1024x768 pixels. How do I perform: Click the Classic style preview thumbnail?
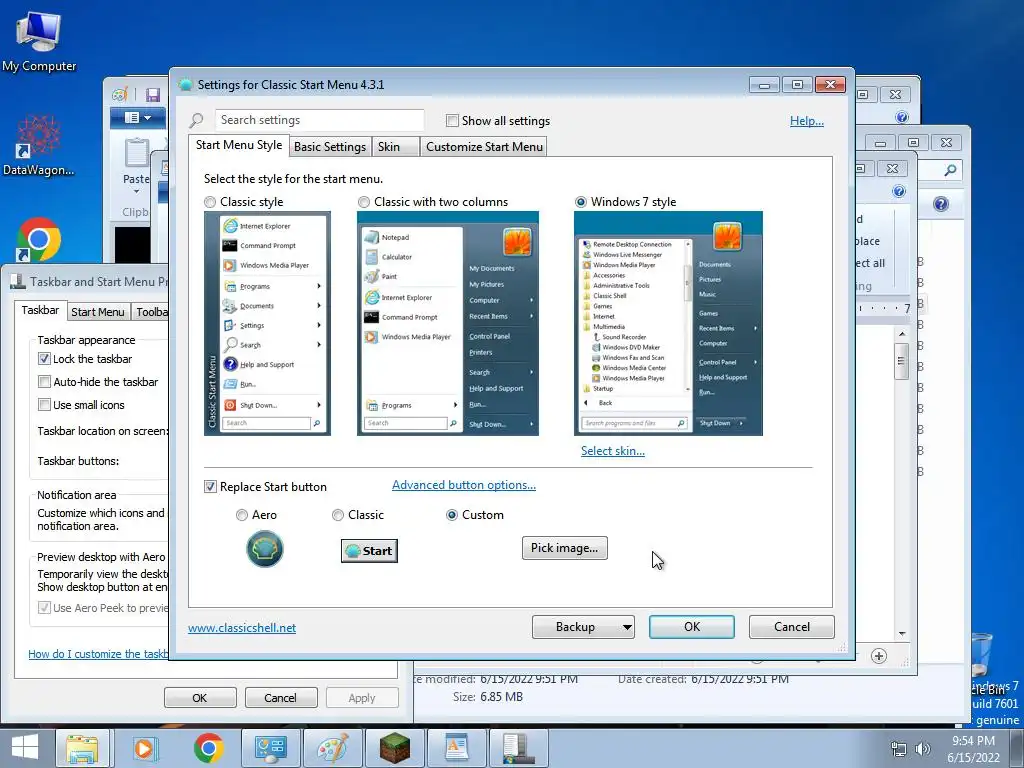click(x=267, y=323)
